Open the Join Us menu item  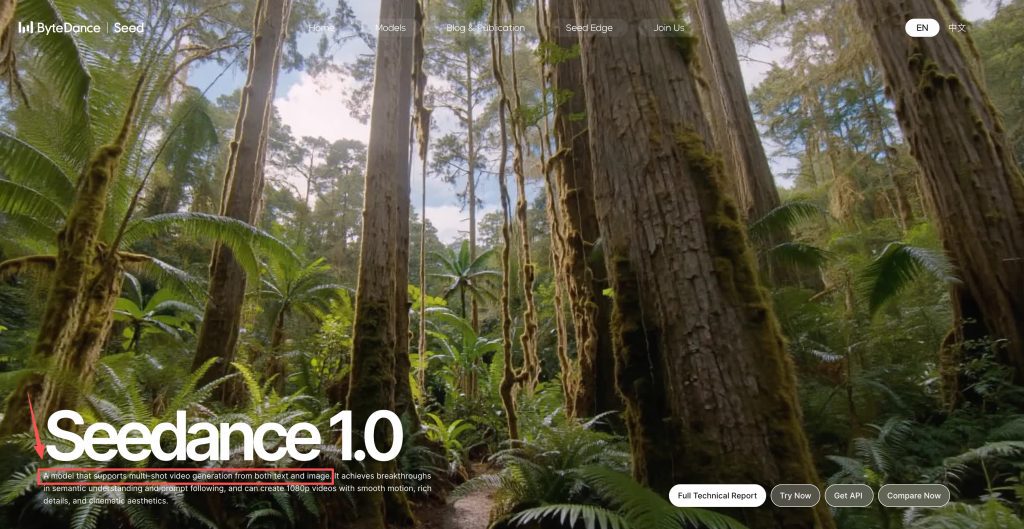pos(669,28)
